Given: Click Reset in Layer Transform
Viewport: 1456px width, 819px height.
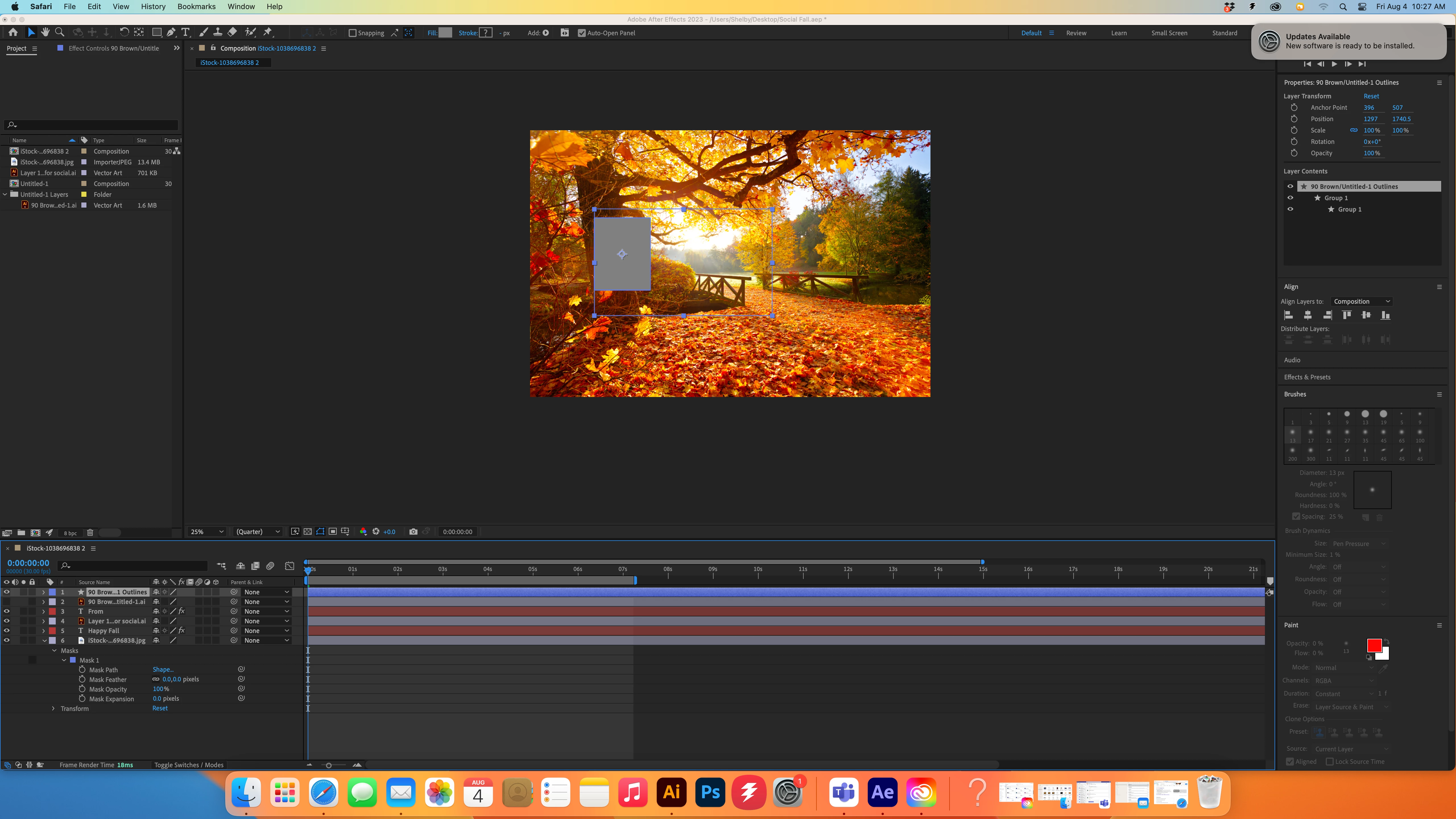Looking at the screenshot, I should [x=1371, y=96].
